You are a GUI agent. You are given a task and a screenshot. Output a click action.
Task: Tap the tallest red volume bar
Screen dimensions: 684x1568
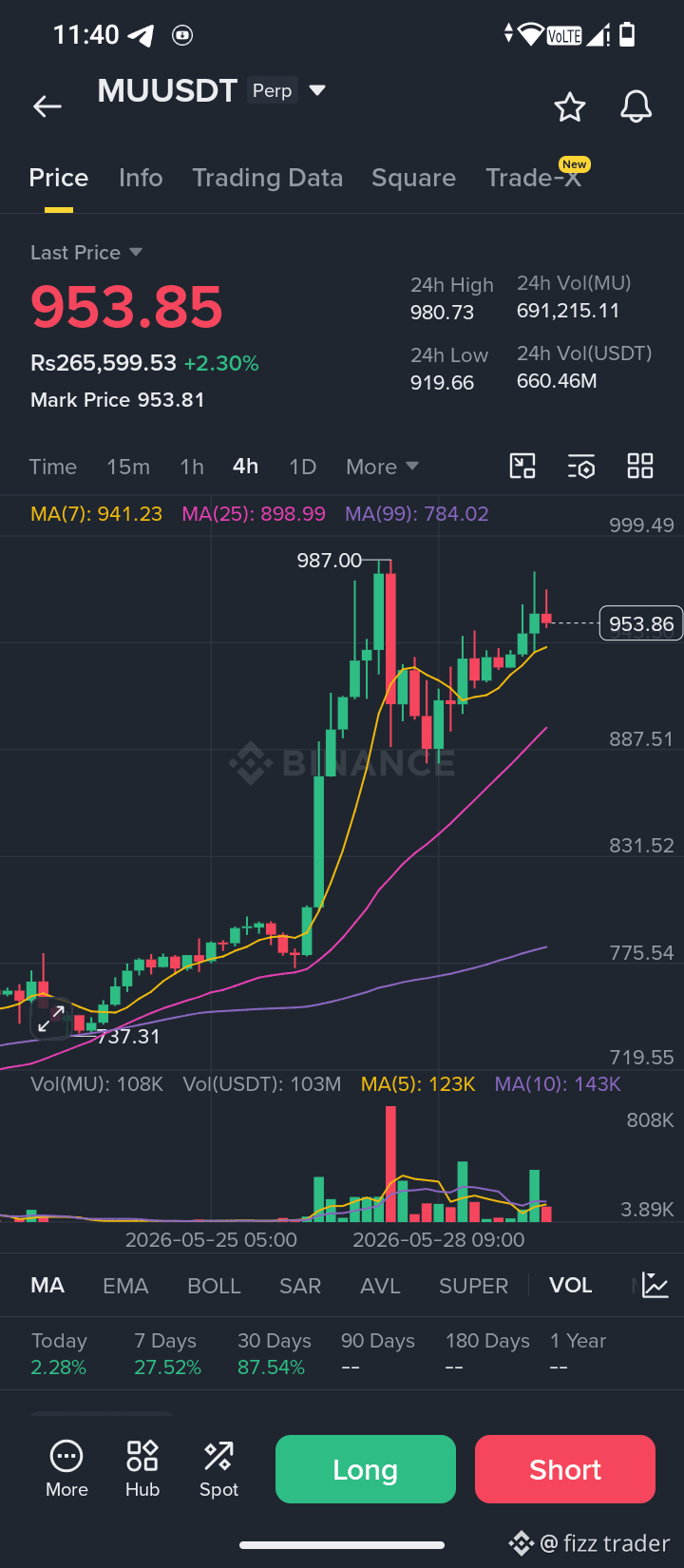click(x=390, y=1163)
